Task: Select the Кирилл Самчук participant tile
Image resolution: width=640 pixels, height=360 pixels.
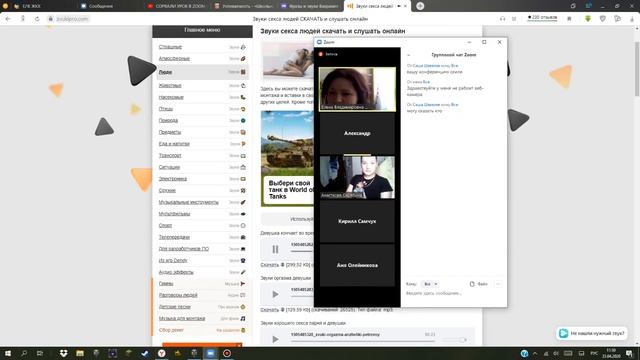Action: (357, 221)
